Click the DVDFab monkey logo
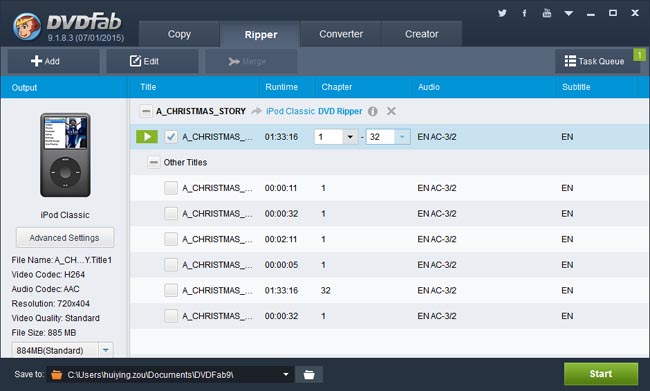 click(x=27, y=27)
